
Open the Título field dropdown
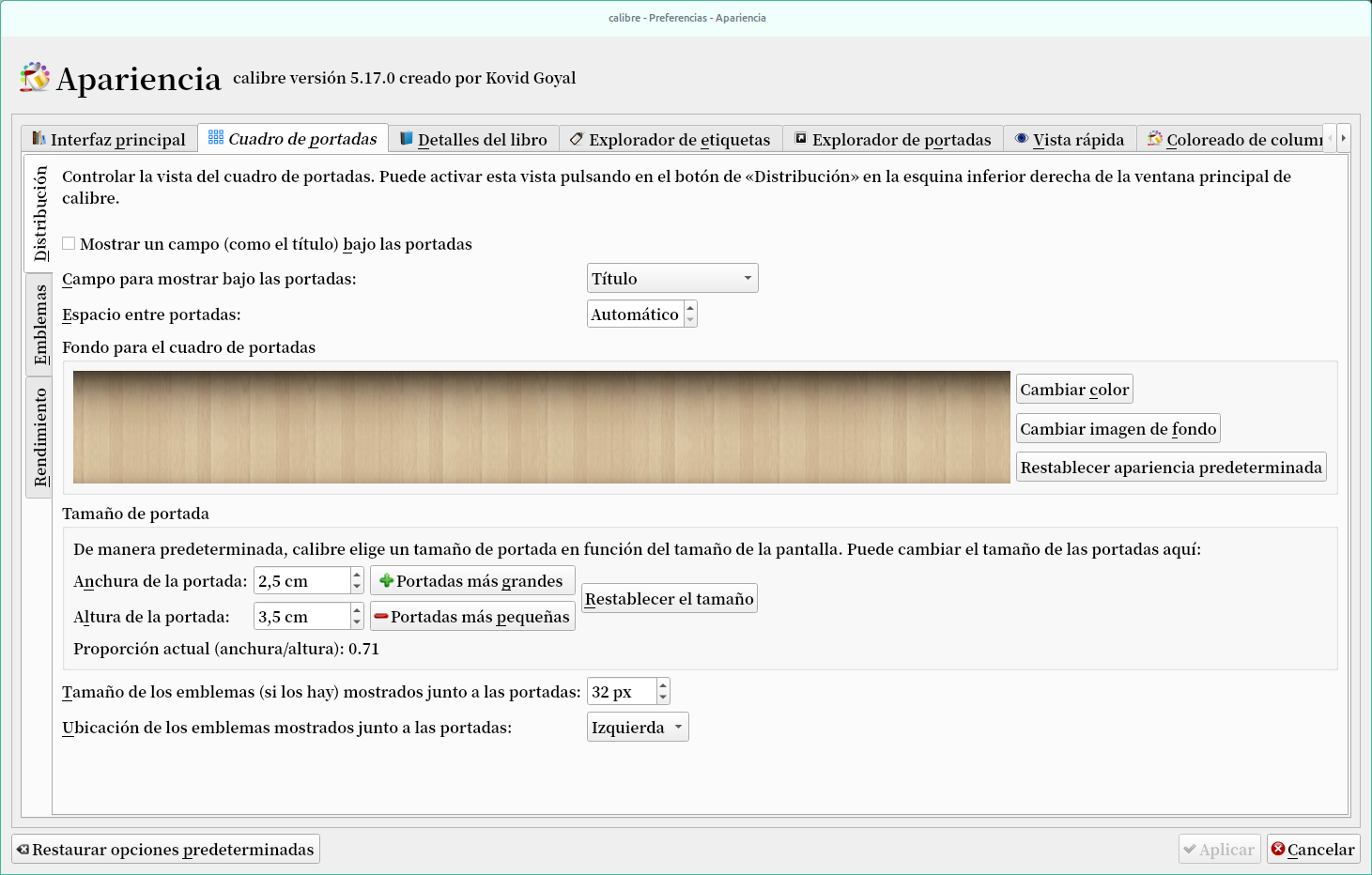(x=672, y=279)
